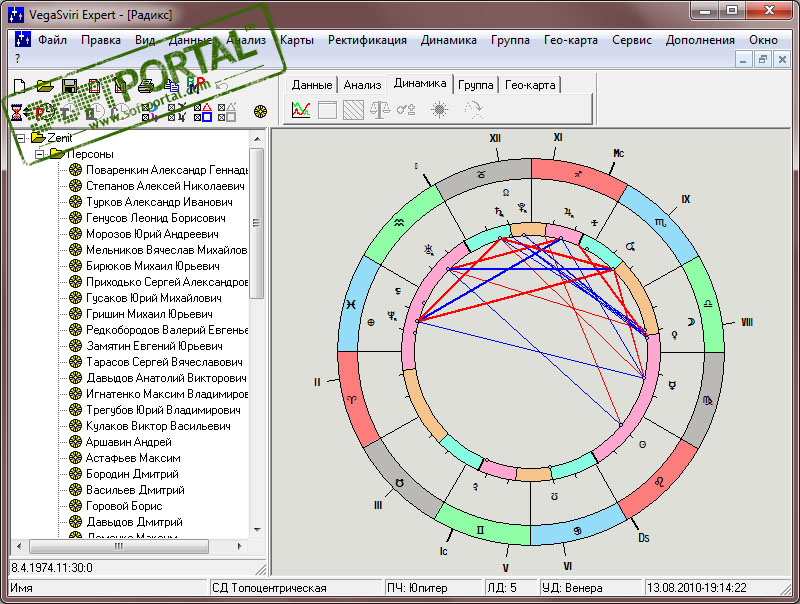
Task: Switch to the Анализ tab
Action: click(x=362, y=85)
